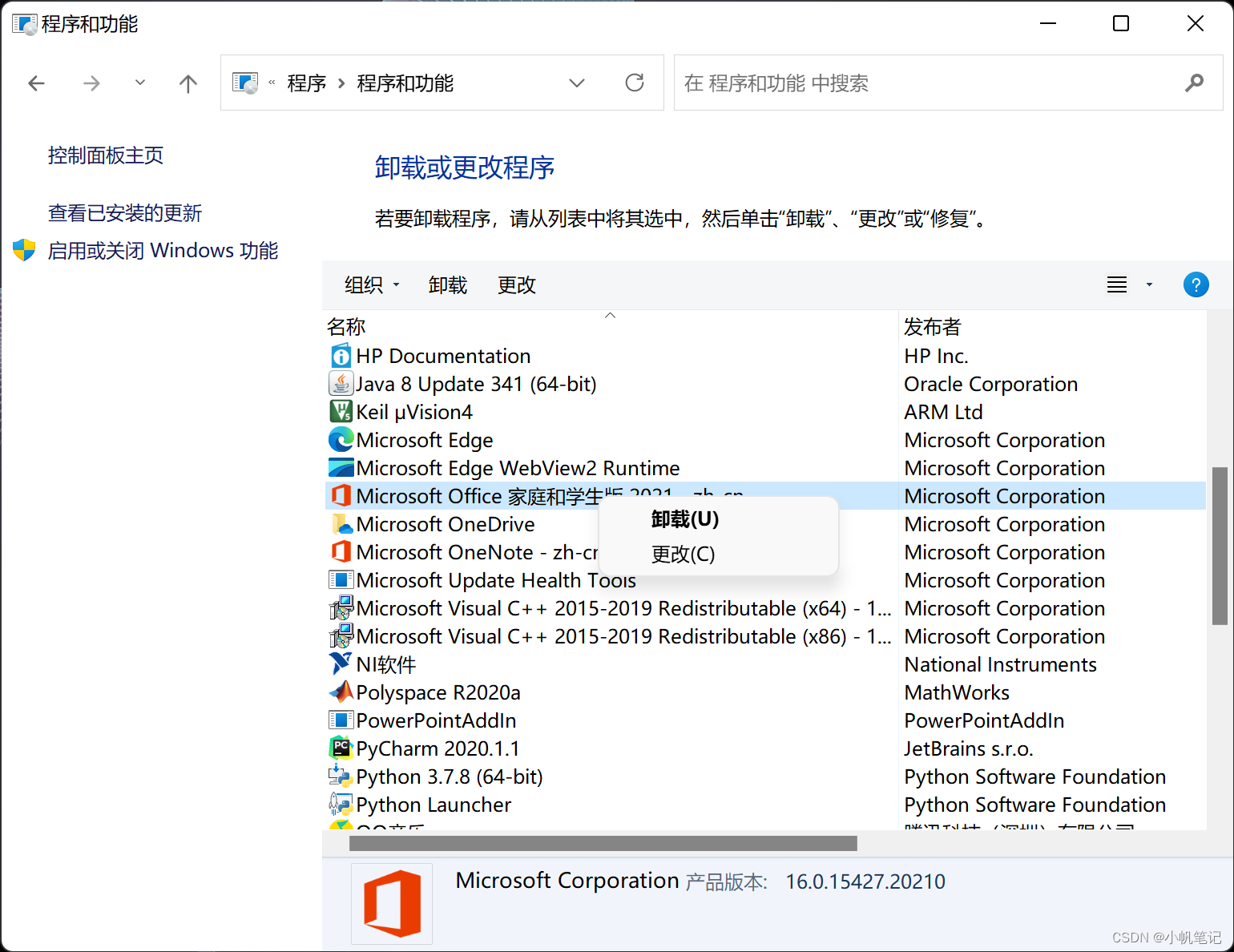1234x952 pixels.
Task: Click the Windows shield icon beside 启用或关闭 Windows 功能
Action: (24, 250)
